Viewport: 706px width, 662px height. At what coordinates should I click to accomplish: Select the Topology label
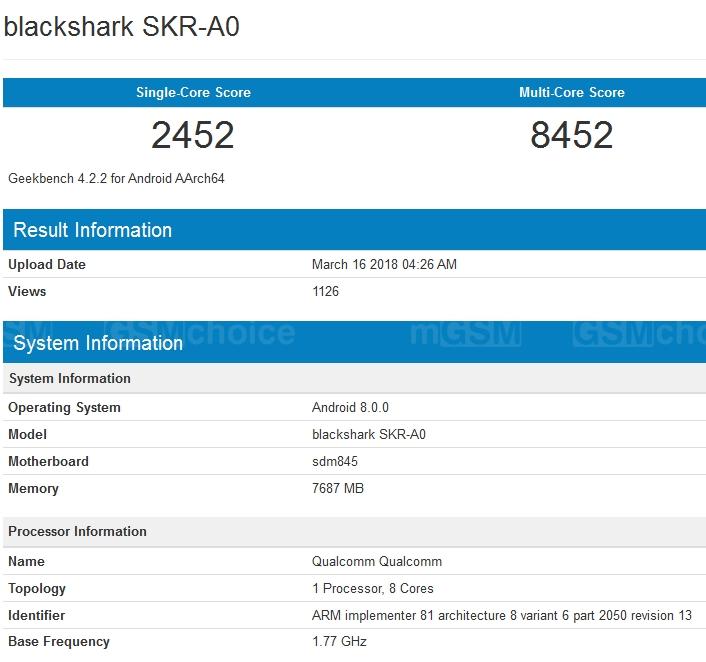(37, 589)
